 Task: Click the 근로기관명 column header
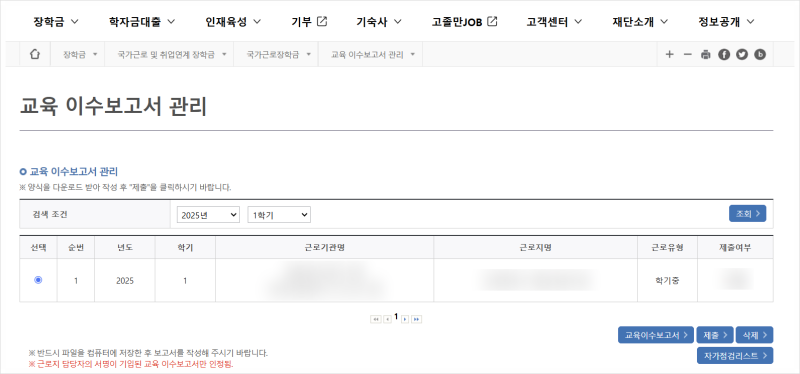click(324, 247)
